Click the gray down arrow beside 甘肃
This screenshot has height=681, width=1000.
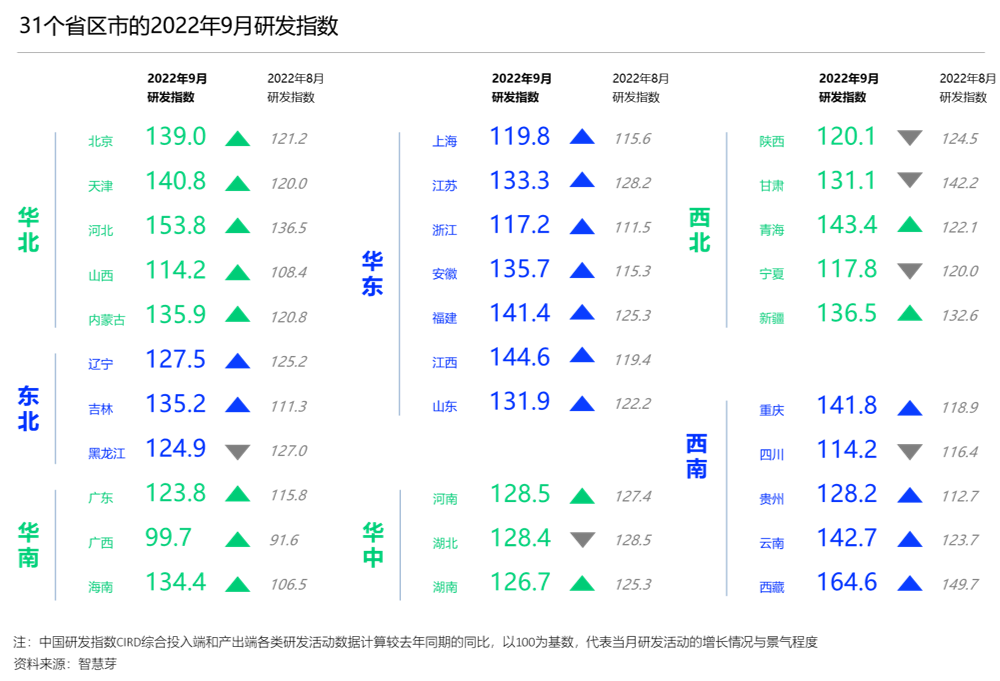point(909,181)
